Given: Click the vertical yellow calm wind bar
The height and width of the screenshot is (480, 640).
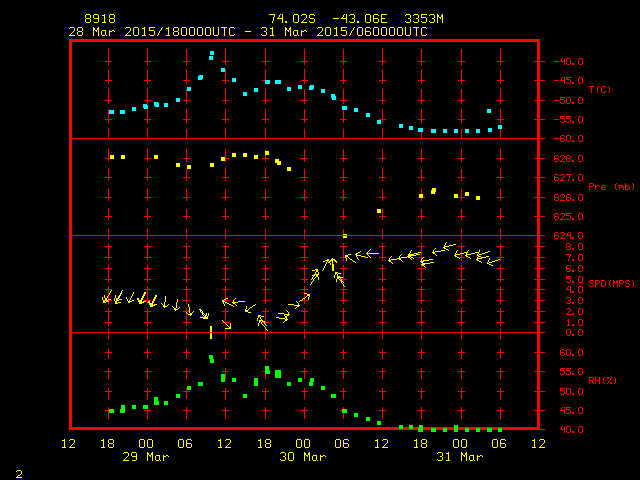Looking at the screenshot, I should (211, 332).
